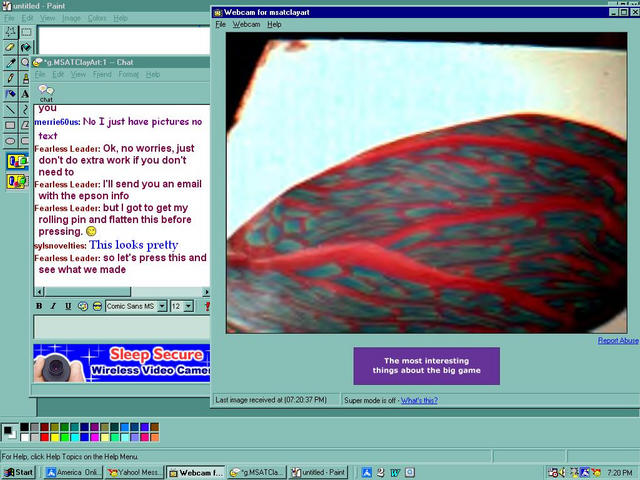Viewport: 640px width, 480px height.
Task: Switch to g.MSATClayArt chat taskbar button
Action: pyautogui.click(x=257, y=473)
